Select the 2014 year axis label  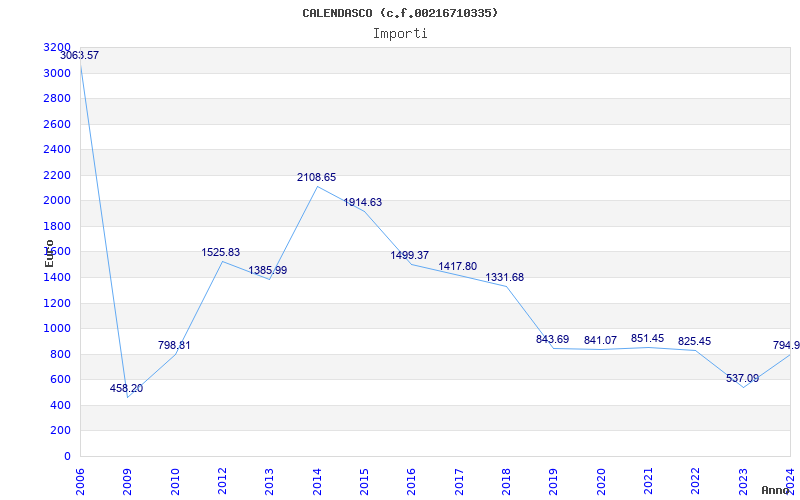point(317,482)
